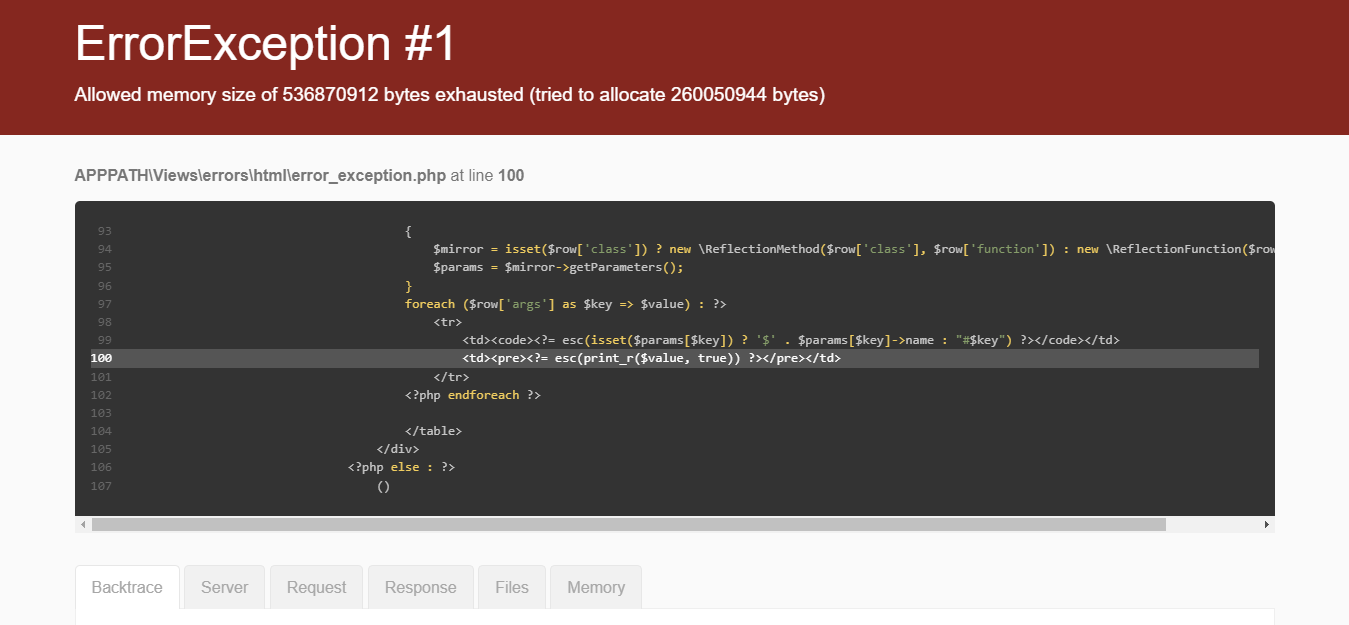The image size is (1349, 625).
Task: Click the ErrorException #1 heading
Action: tap(265, 44)
